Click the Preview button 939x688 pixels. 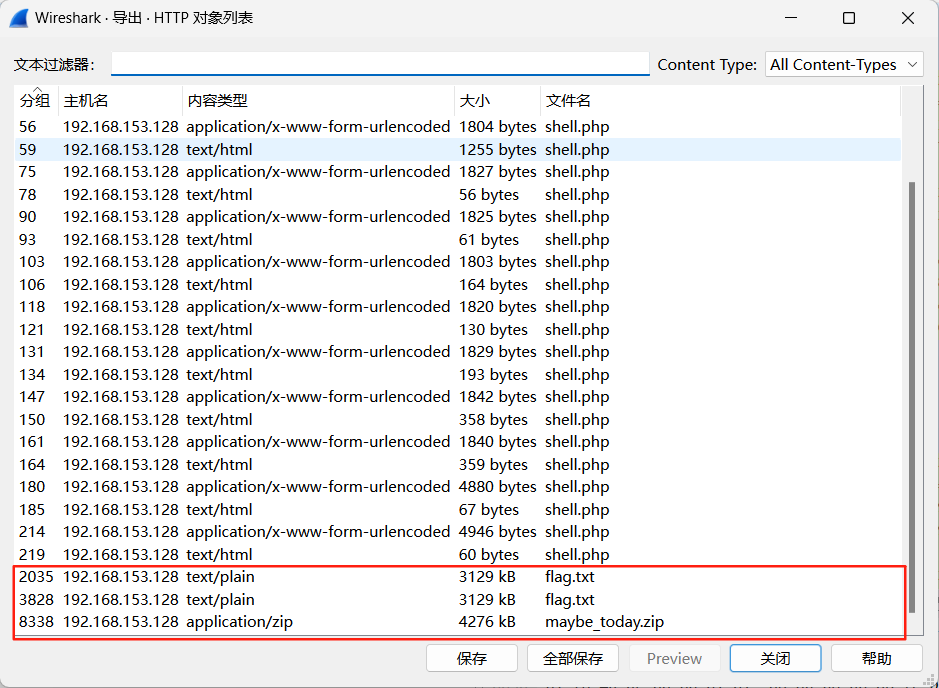click(x=674, y=658)
